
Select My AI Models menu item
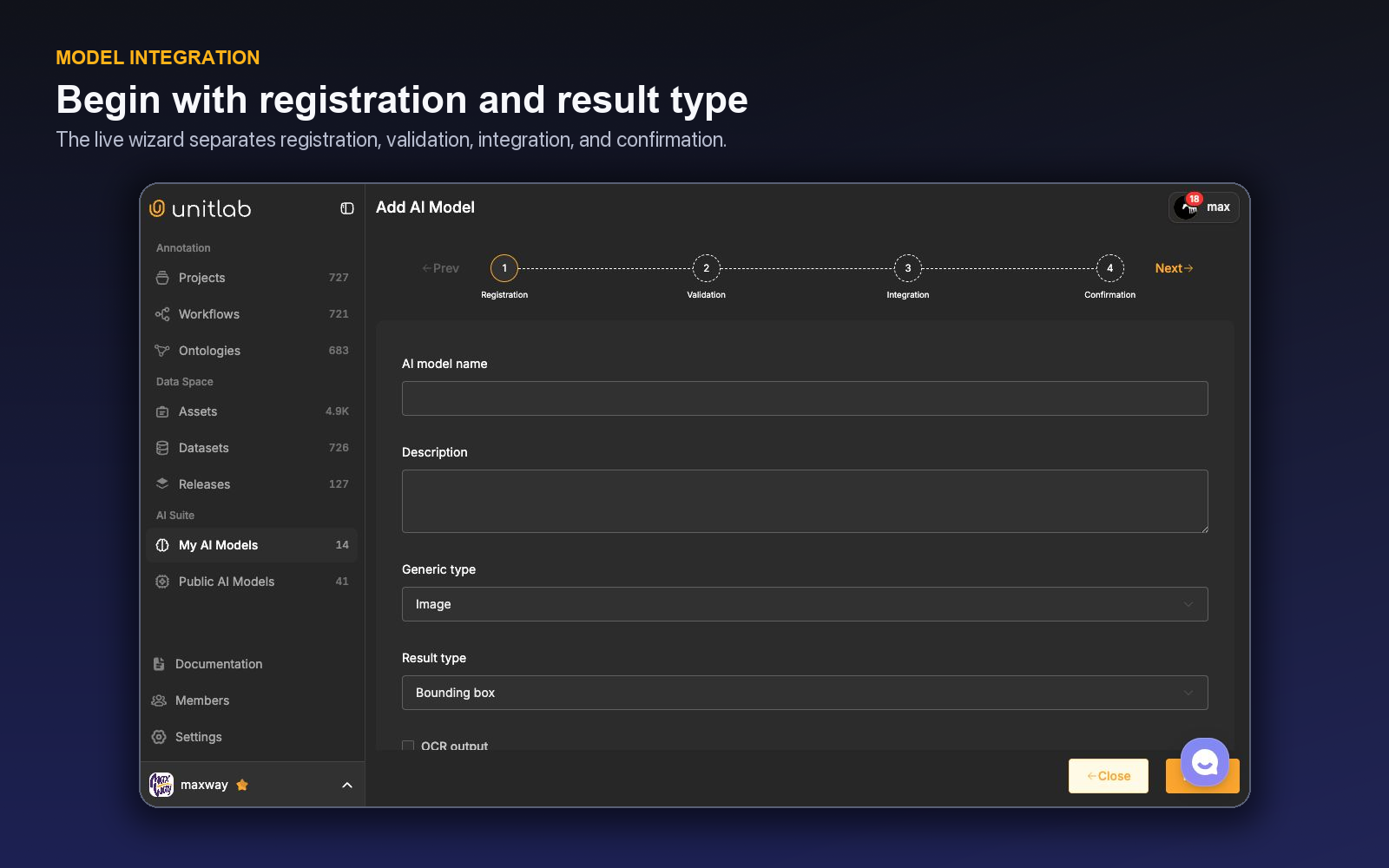tap(252, 545)
